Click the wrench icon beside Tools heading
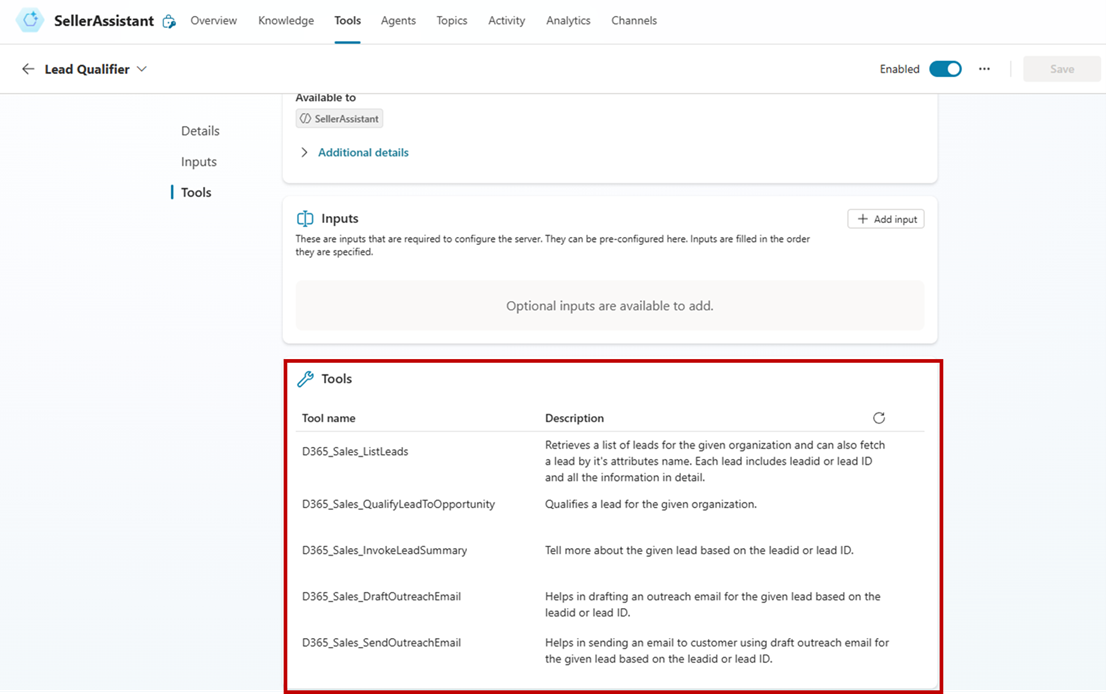 click(x=306, y=379)
